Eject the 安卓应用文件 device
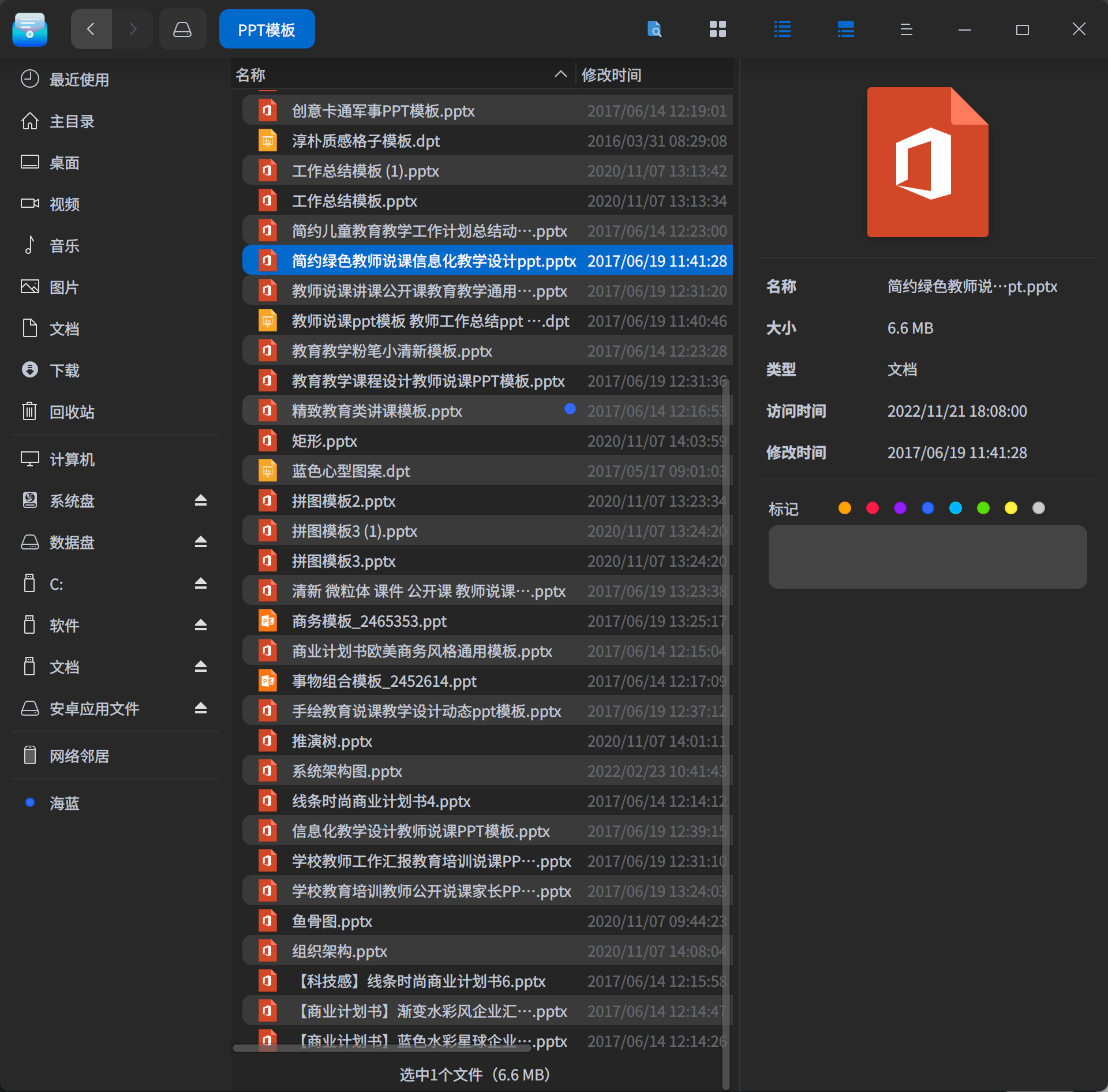 (200, 708)
